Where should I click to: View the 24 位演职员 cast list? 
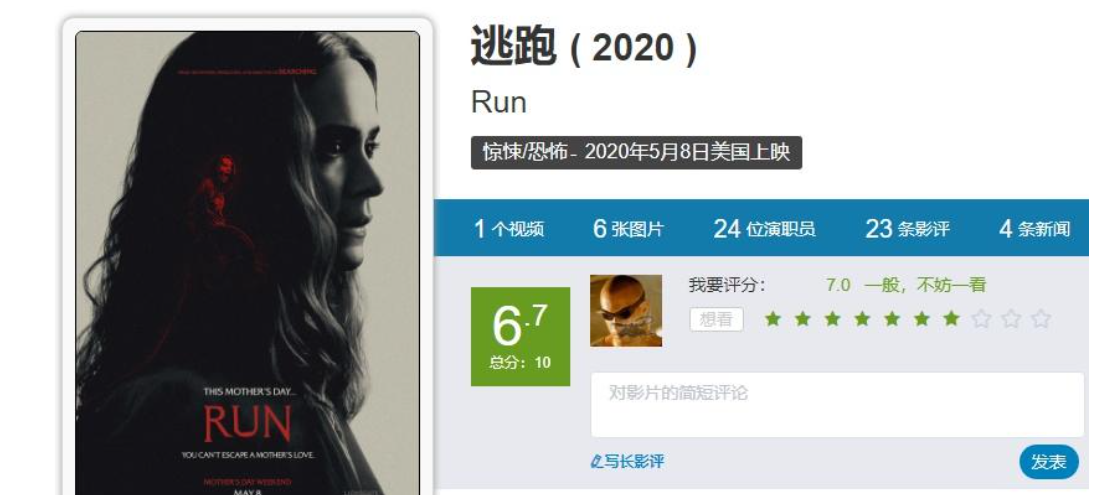[x=764, y=228]
